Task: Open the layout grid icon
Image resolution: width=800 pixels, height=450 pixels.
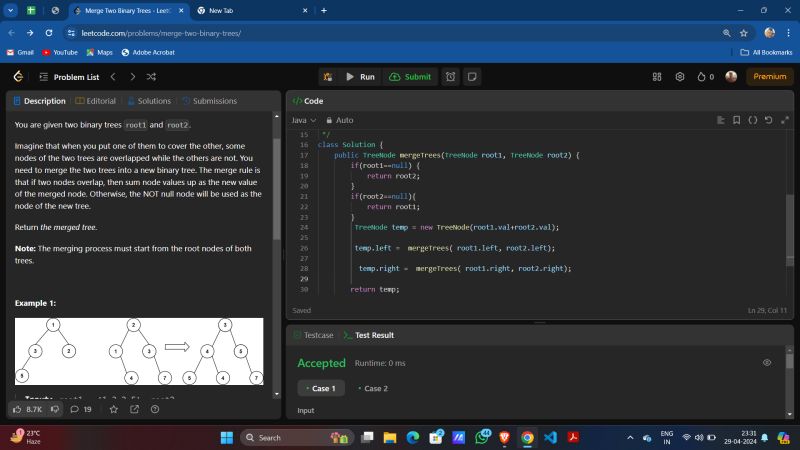Action: click(x=657, y=77)
